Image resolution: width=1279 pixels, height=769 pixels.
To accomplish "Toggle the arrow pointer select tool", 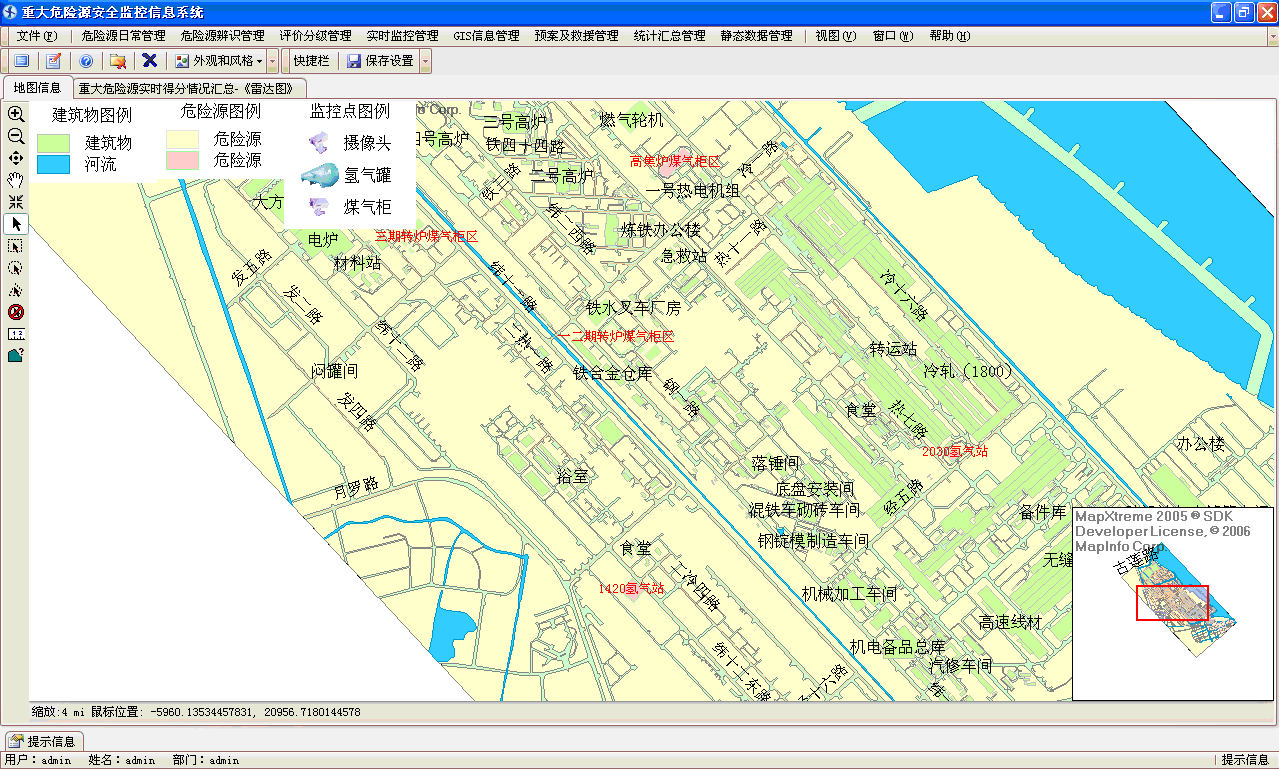I will point(16,224).
